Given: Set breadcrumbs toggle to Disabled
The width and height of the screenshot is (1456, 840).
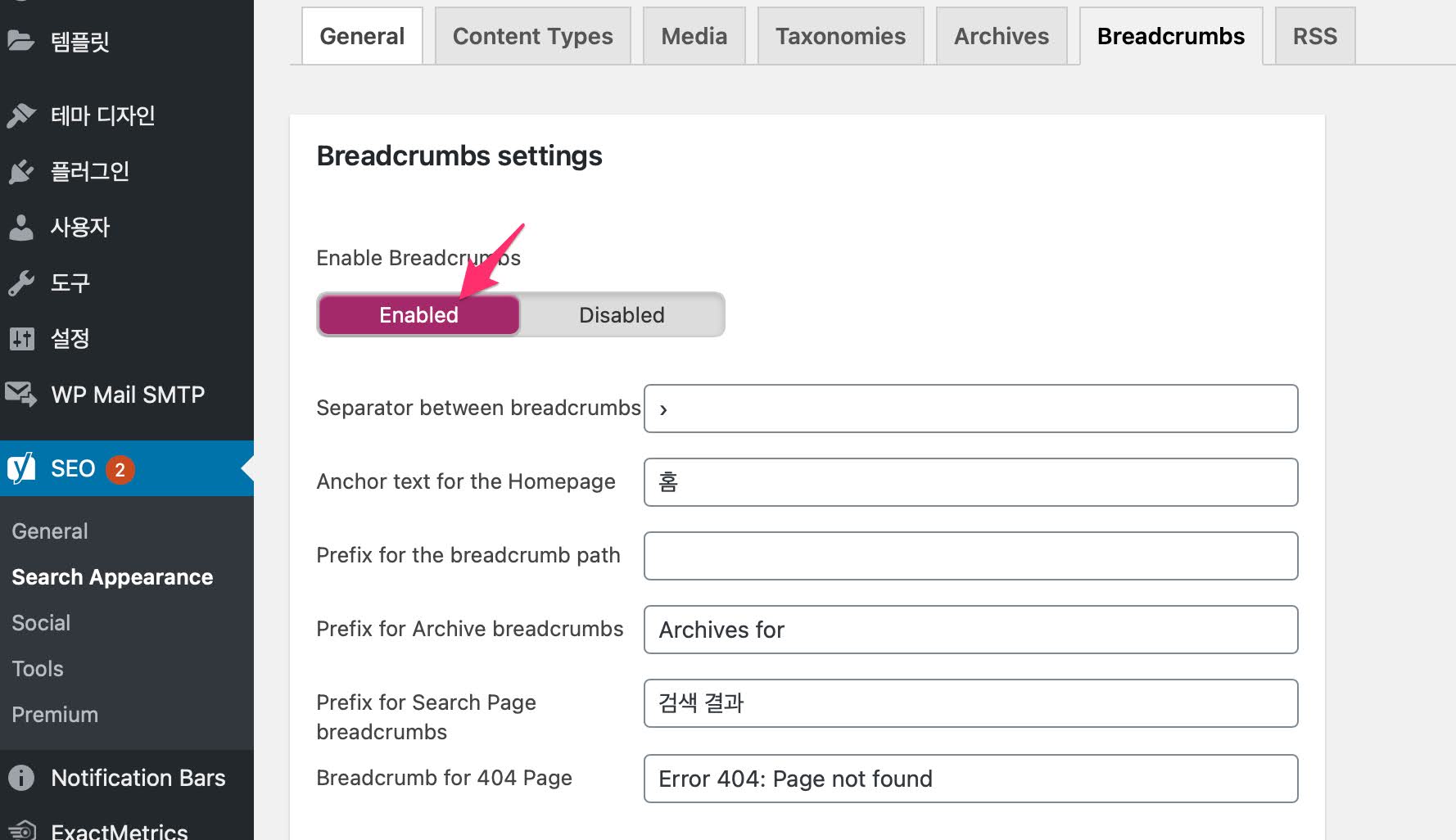Looking at the screenshot, I should [x=622, y=315].
